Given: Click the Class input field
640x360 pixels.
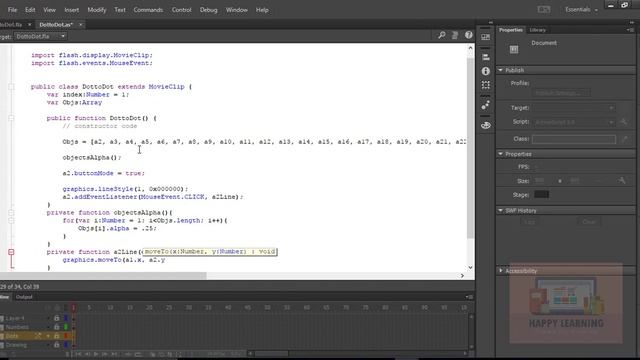Looking at the screenshot, I should coord(574,139).
